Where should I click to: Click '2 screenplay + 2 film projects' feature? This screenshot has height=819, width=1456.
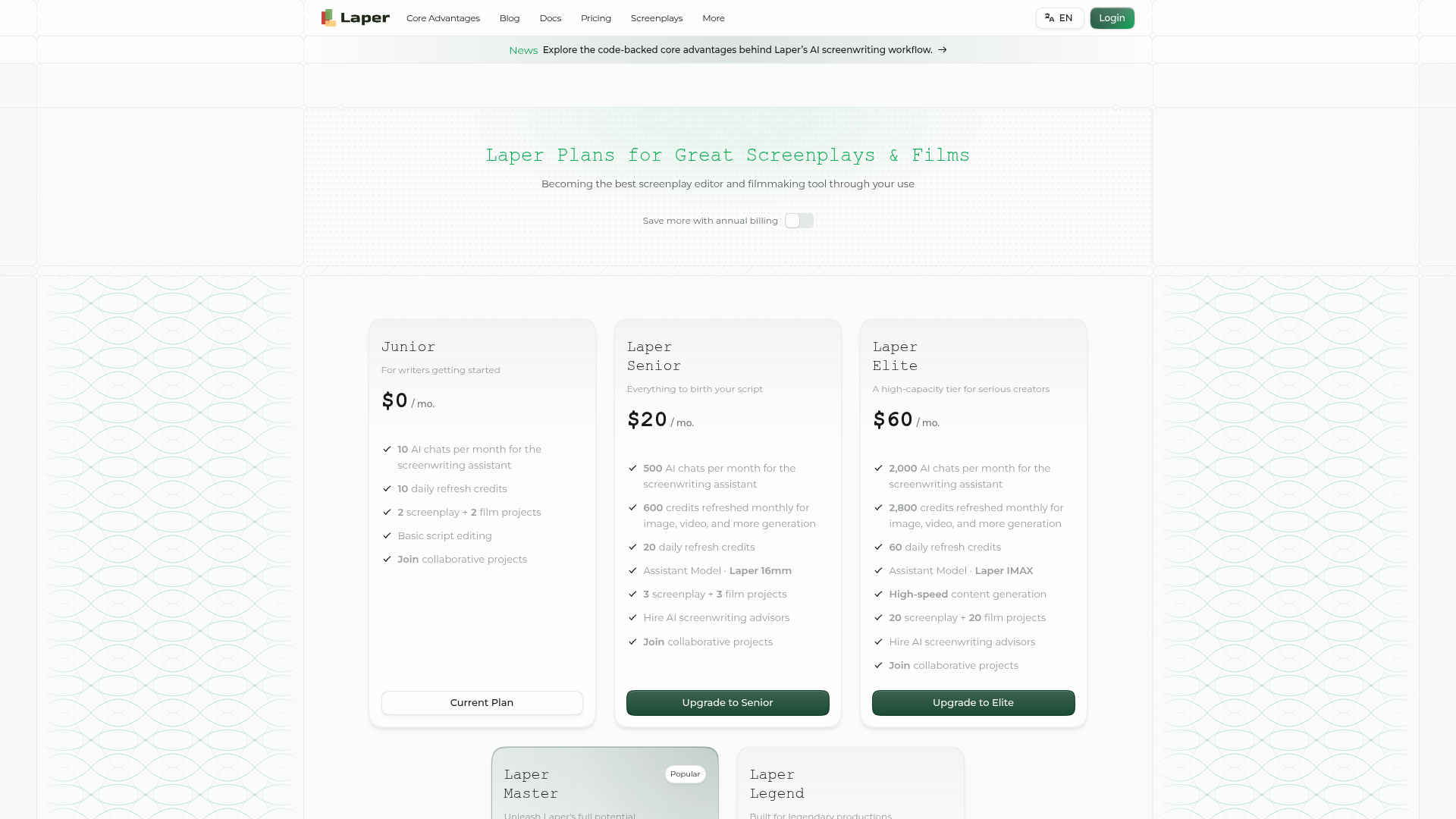click(x=469, y=513)
